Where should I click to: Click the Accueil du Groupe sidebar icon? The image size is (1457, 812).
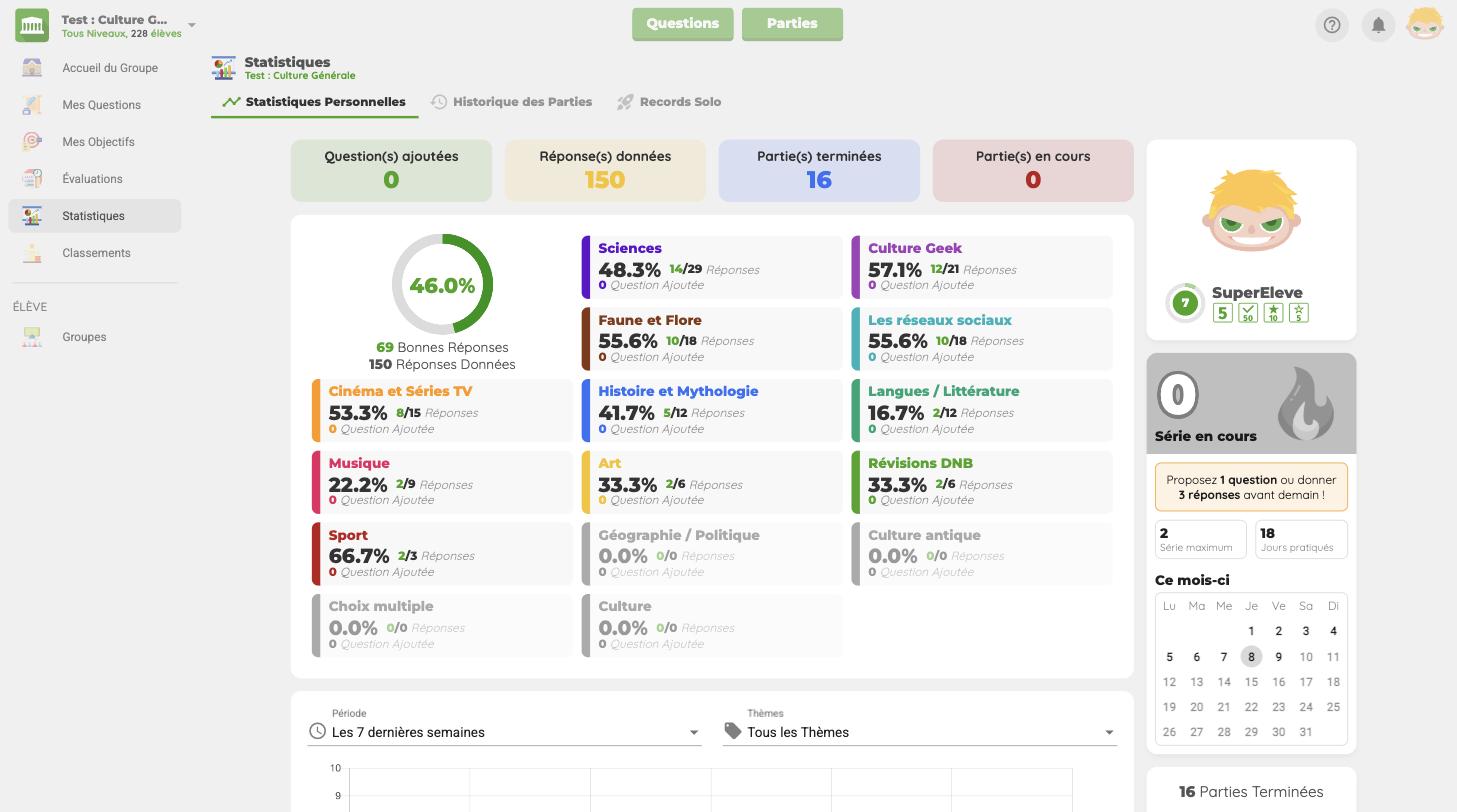[x=32, y=68]
